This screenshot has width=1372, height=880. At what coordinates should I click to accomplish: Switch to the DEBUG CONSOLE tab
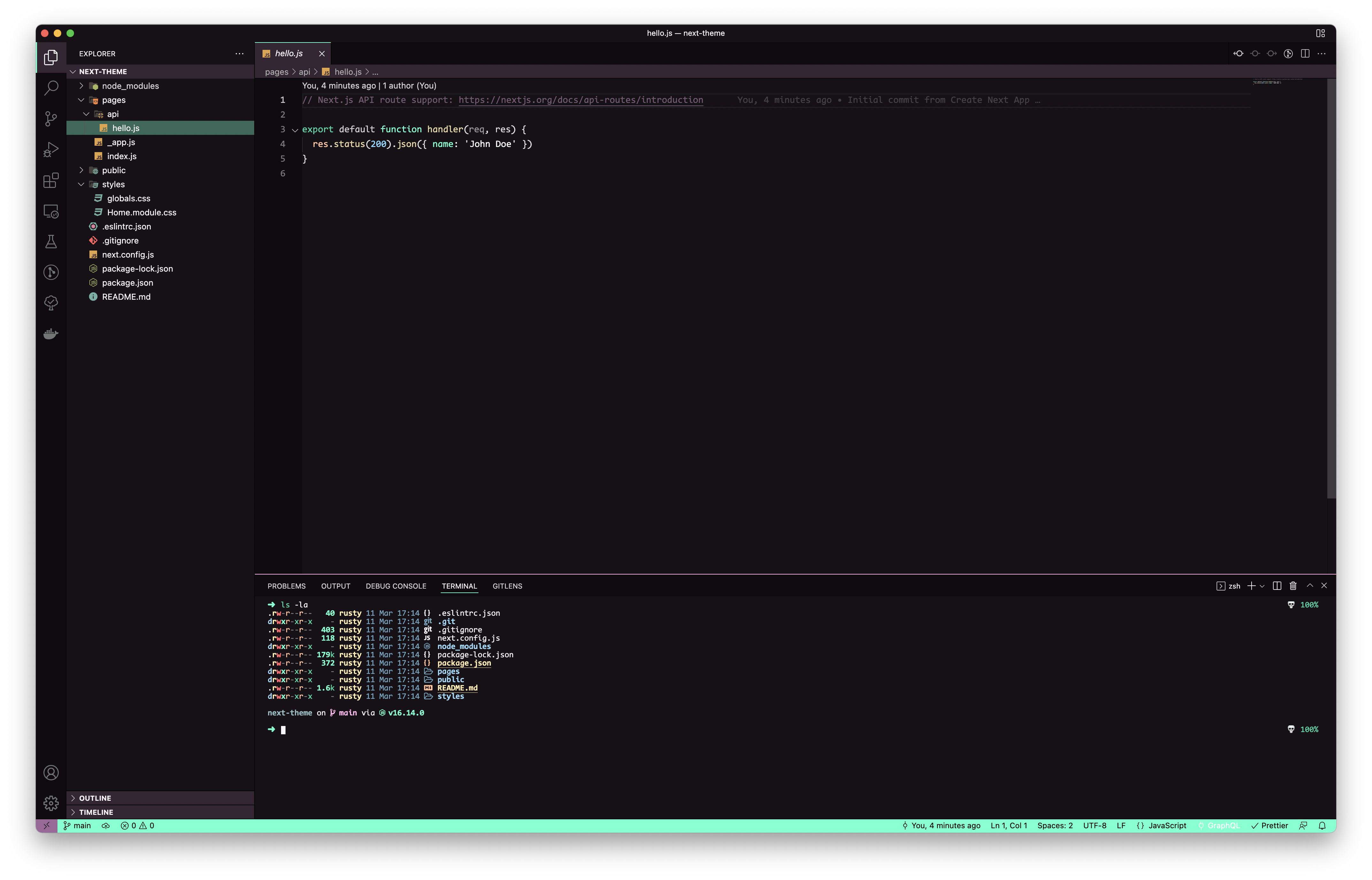pyautogui.click(x=396, y=586)
